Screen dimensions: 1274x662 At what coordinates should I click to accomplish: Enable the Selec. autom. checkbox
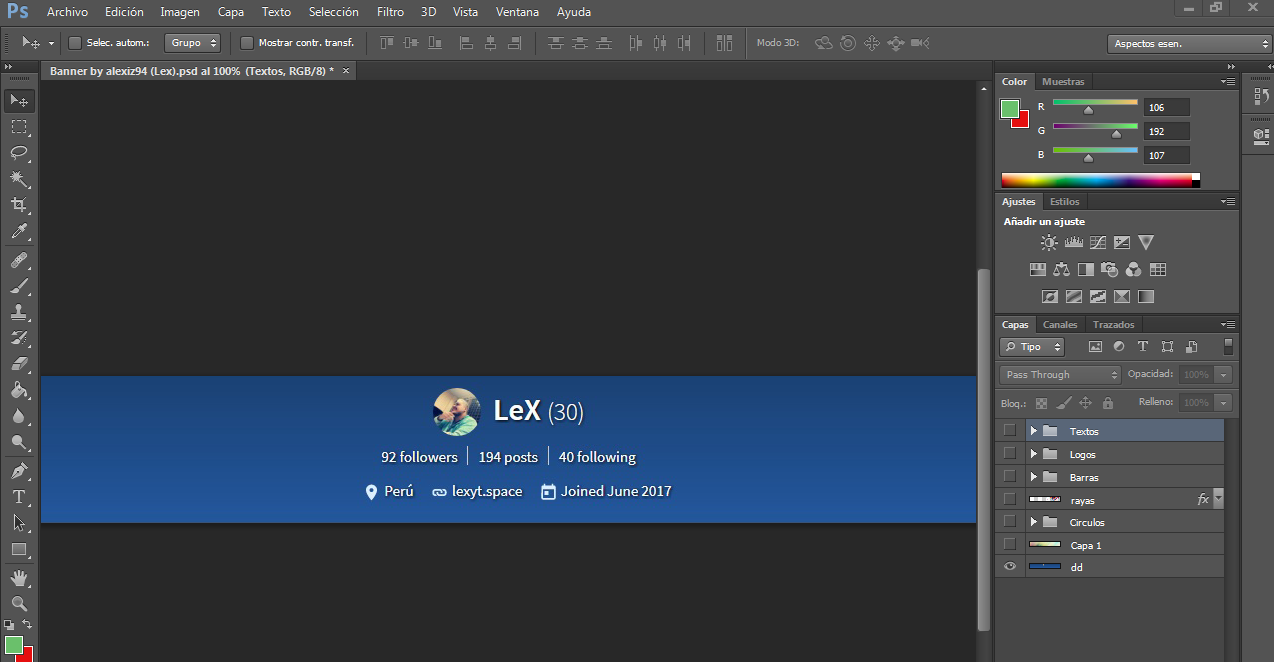click(x=74, y=43)
